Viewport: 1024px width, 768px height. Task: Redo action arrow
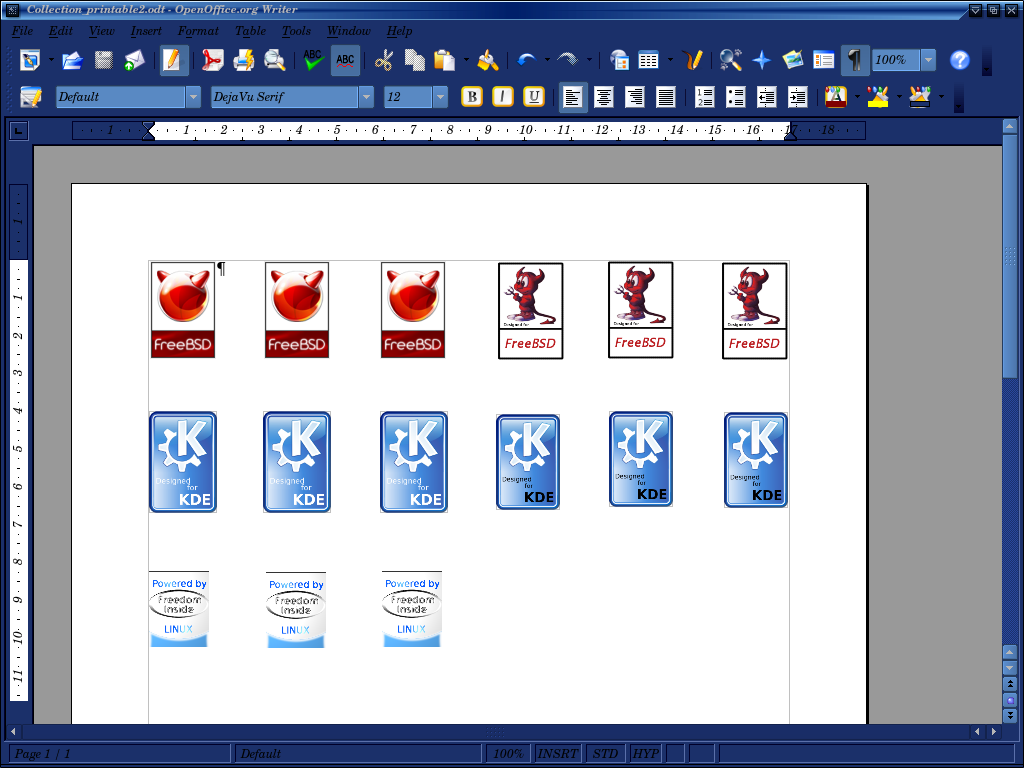point(568,60)
